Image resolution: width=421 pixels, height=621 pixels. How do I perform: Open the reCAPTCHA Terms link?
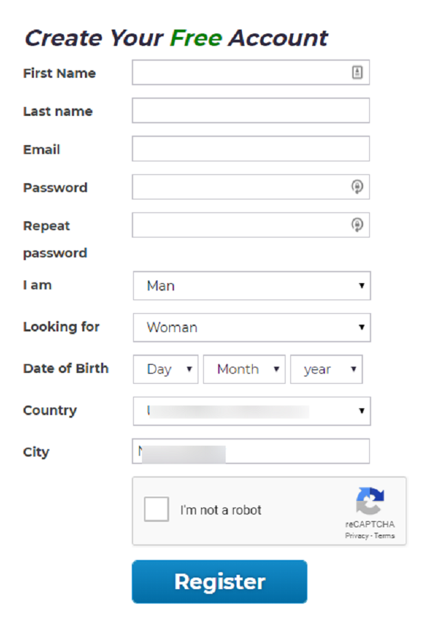point(384,535)
